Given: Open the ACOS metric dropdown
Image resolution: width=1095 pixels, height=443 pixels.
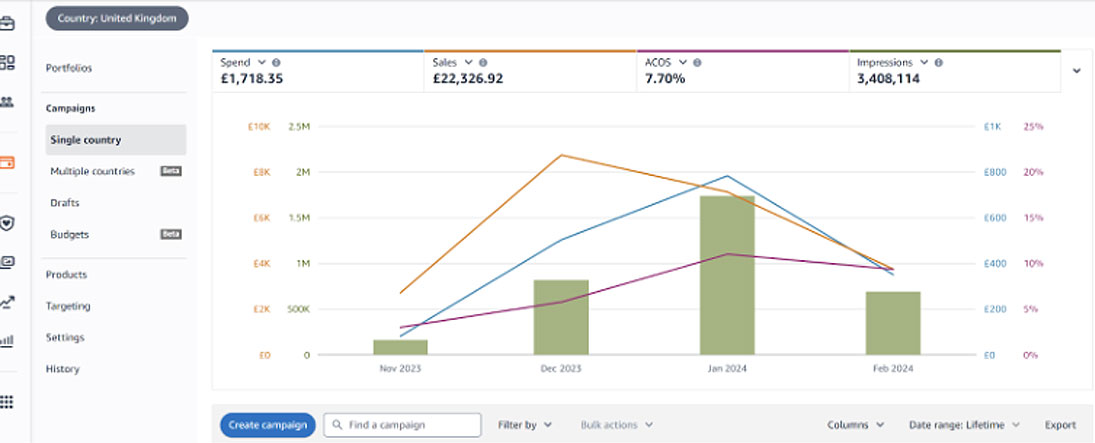Looking at the screenshot, I should point(682,62).
